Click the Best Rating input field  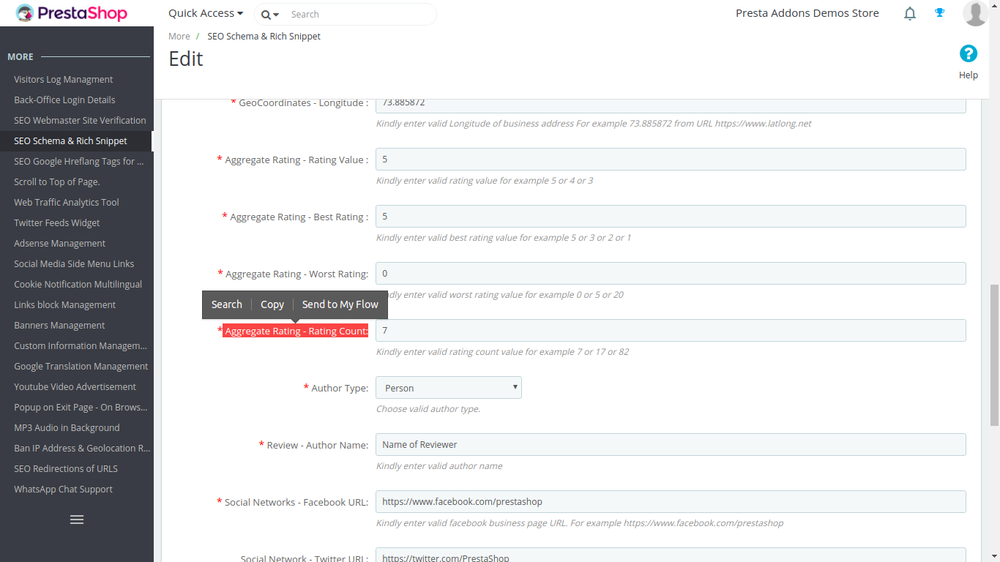tap(670, 216)
